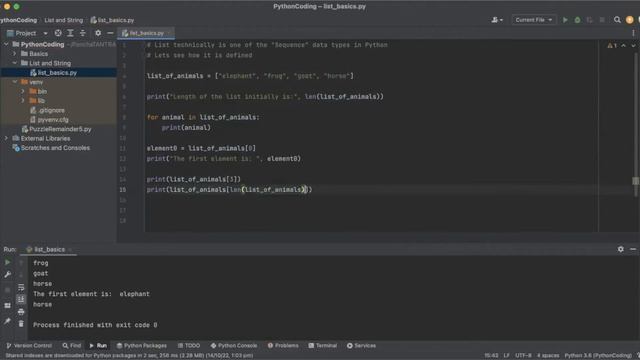This screenshot has width=640, height=360.
Task: Click the 15:43 caret position in the status bar
Action: click(491, 356)
